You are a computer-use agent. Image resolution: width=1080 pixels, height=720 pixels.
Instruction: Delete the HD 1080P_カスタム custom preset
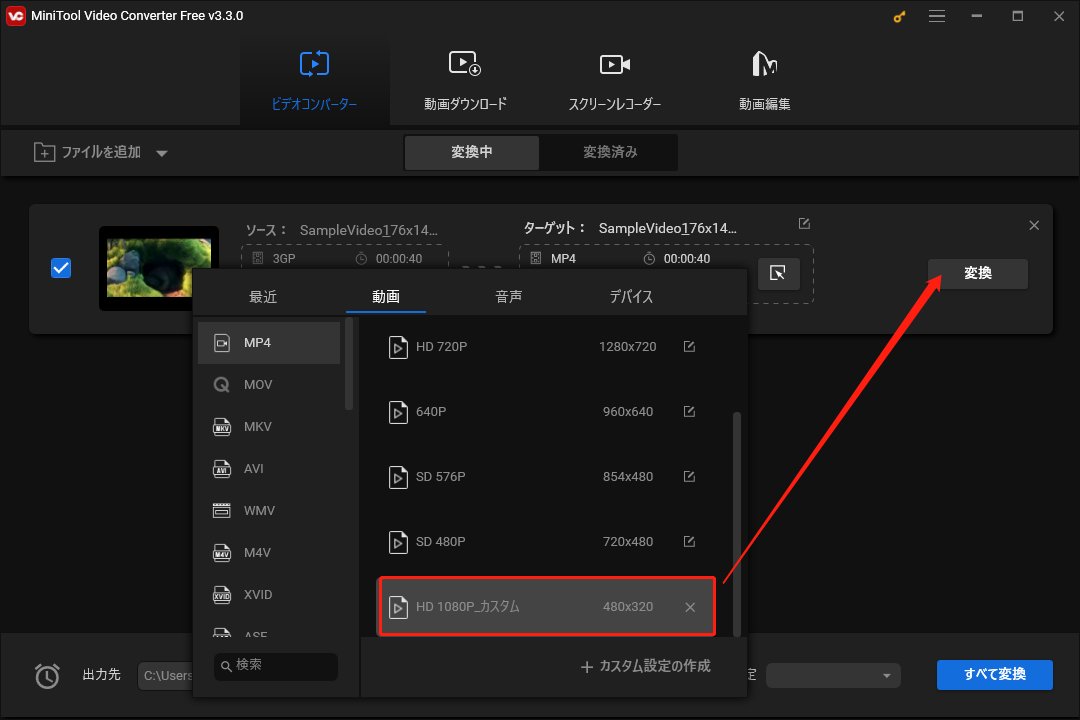[x=690, y=607]
